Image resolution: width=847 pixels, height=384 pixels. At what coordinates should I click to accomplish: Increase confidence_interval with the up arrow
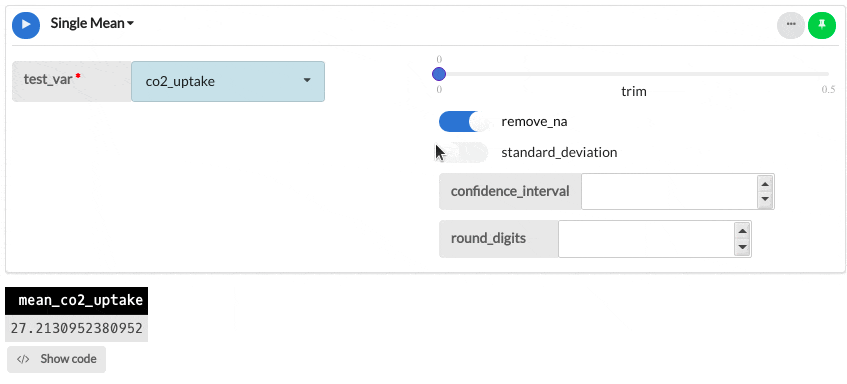click(x=764, y=184)
